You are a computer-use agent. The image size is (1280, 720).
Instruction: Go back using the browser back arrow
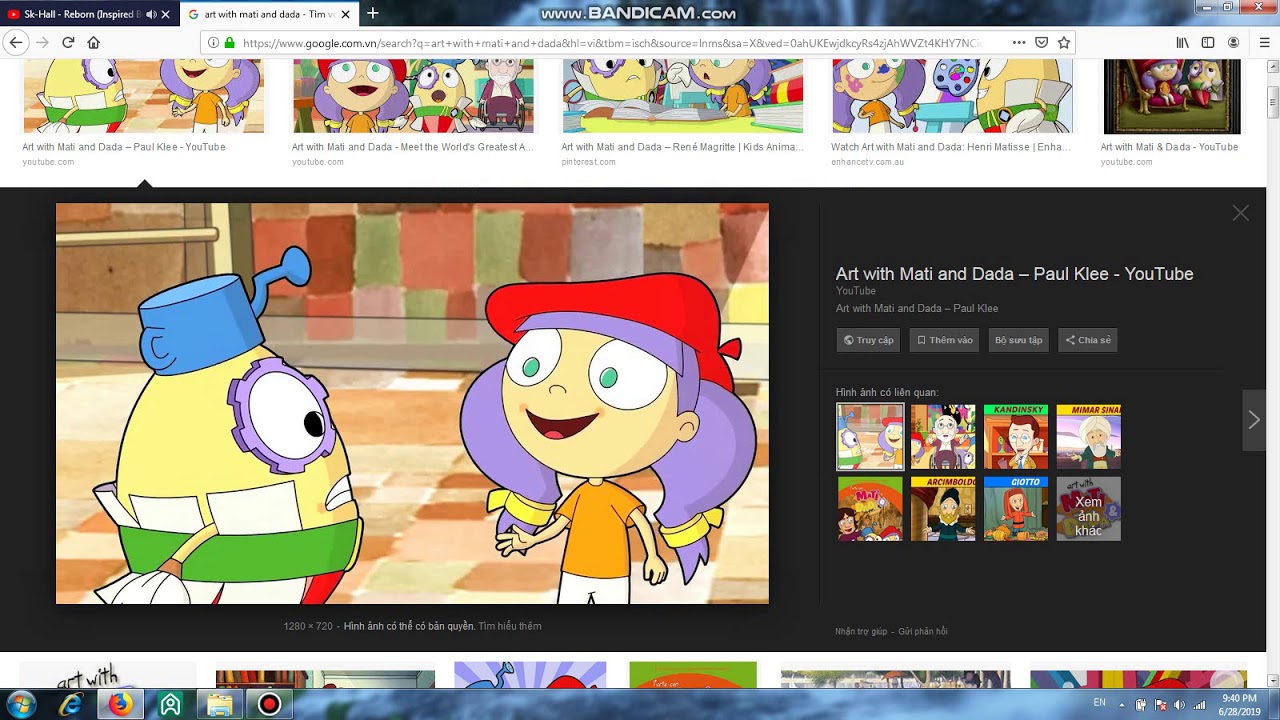(15, 43)
